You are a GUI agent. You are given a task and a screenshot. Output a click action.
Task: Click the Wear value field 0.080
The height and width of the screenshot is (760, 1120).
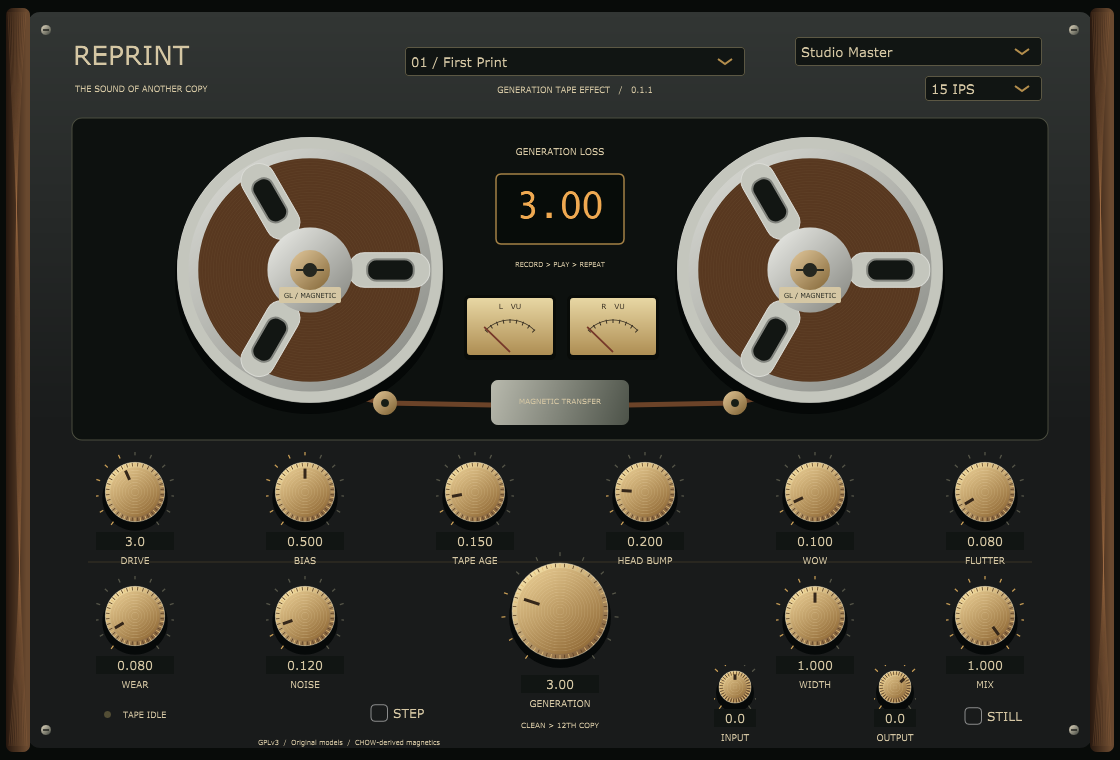click(135, 665)
